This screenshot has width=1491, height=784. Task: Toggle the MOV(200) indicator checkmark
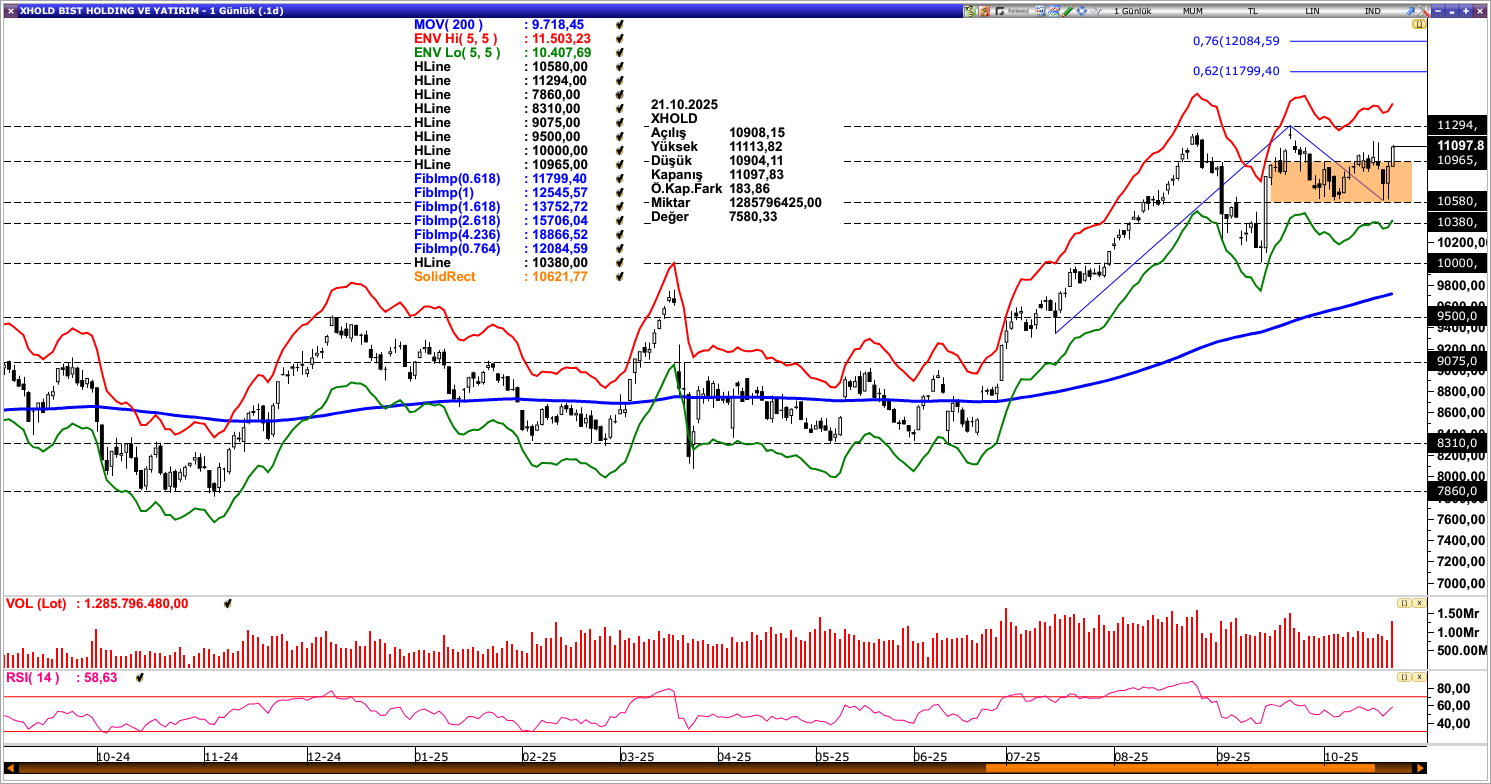click(620, 24)
